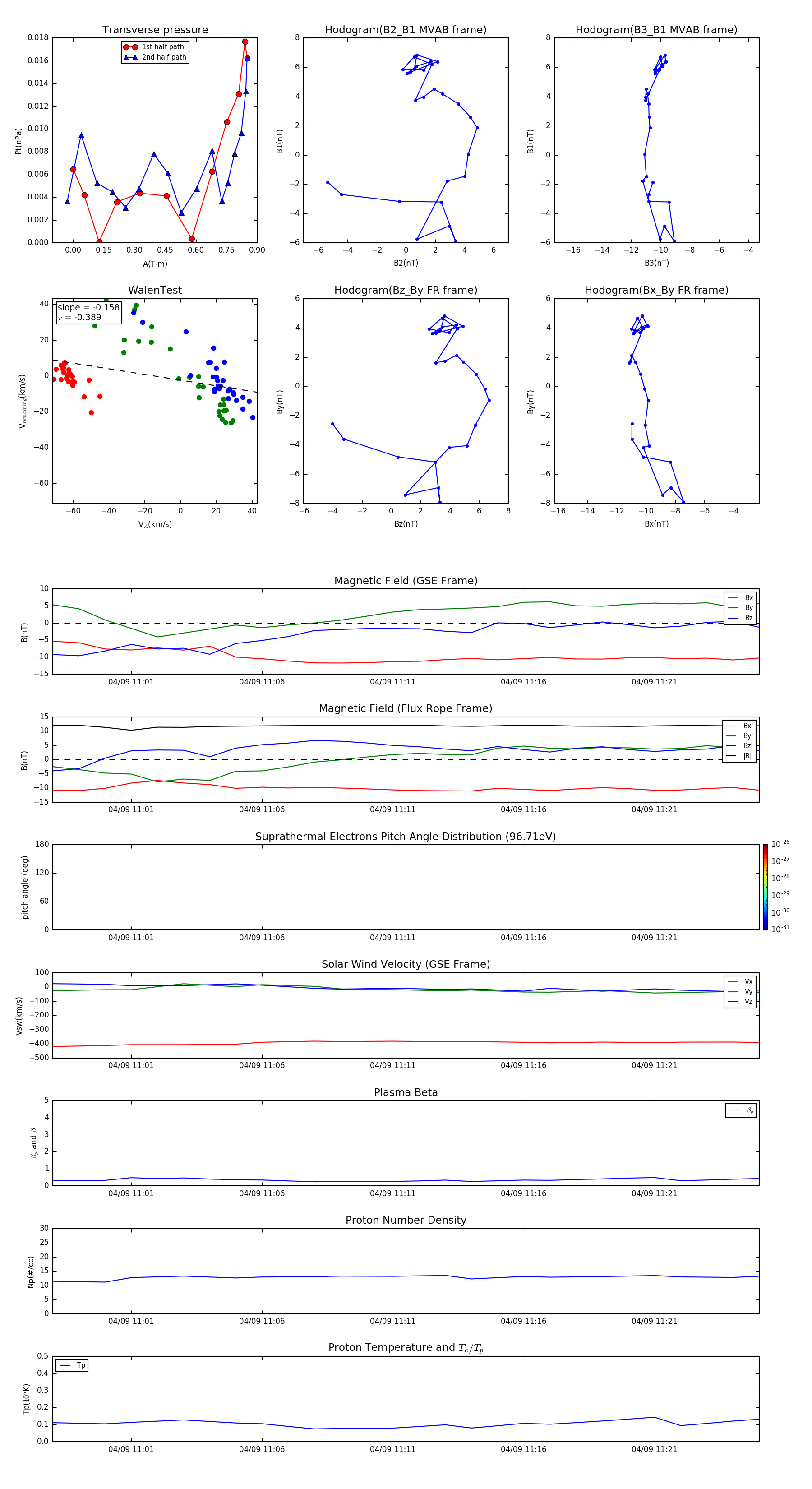Image resolution: width=812 pixels, height=1489 pixels.
Task: Click the '1st half path' legend entry
Action: click(154, 47)
